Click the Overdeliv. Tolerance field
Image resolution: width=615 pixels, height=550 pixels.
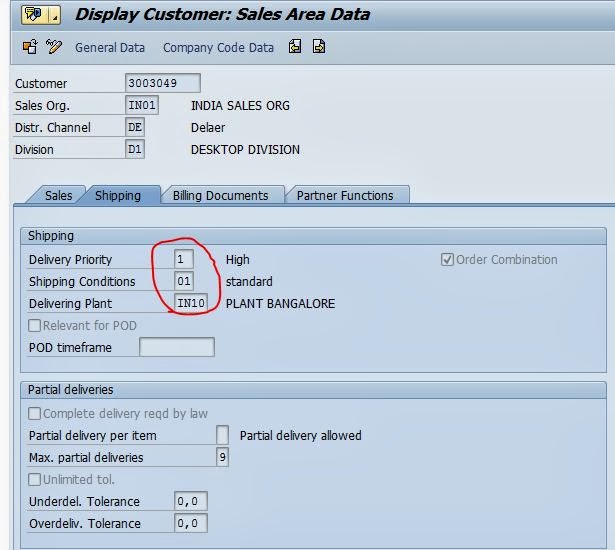coord(191,523)
